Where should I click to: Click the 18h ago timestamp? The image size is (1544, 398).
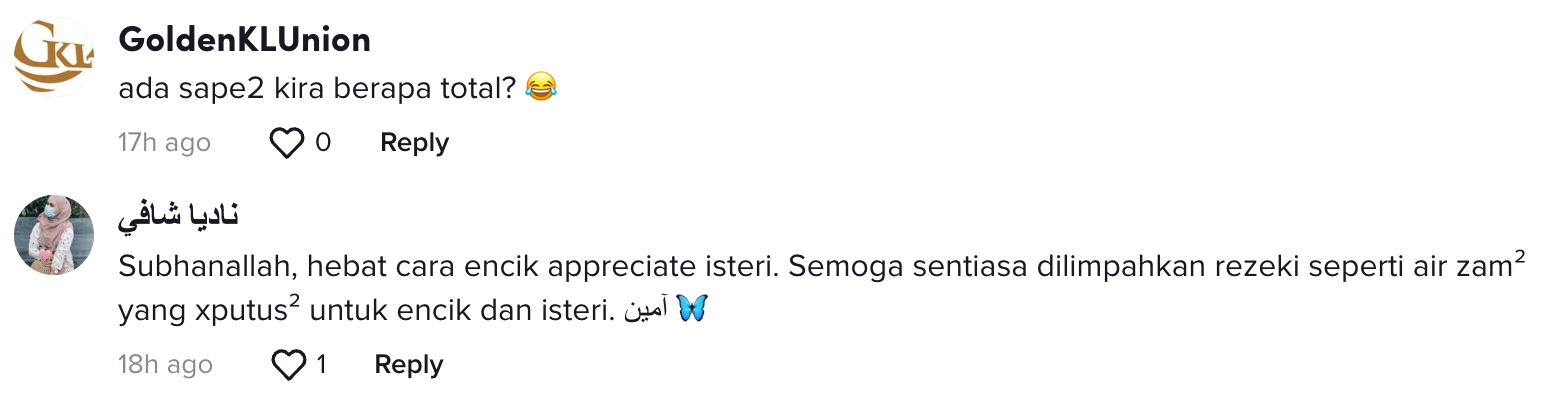point(165,365)
